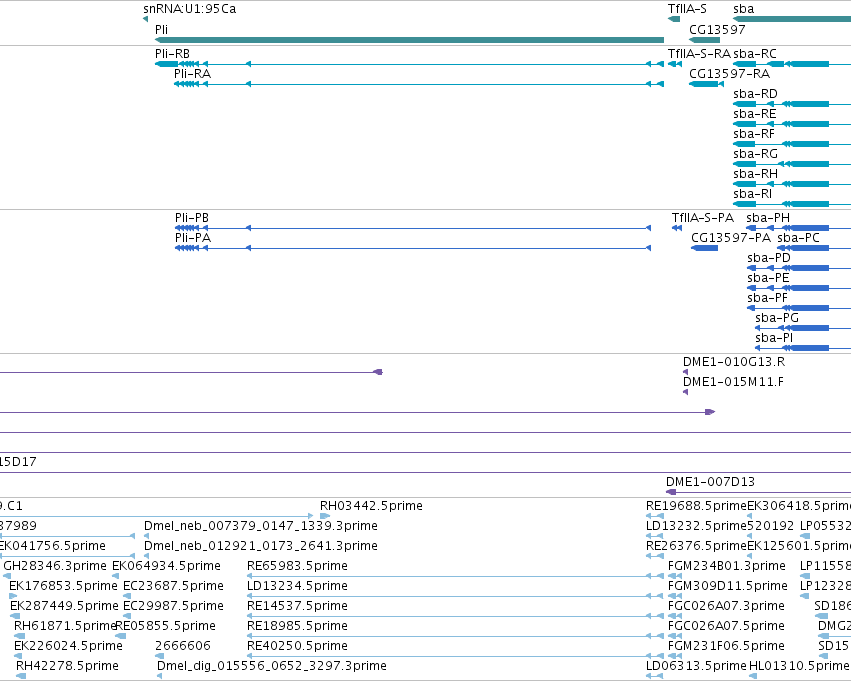Open Dmel_neb_007379_0147_1339.3prime feature label

coord(261,525)
